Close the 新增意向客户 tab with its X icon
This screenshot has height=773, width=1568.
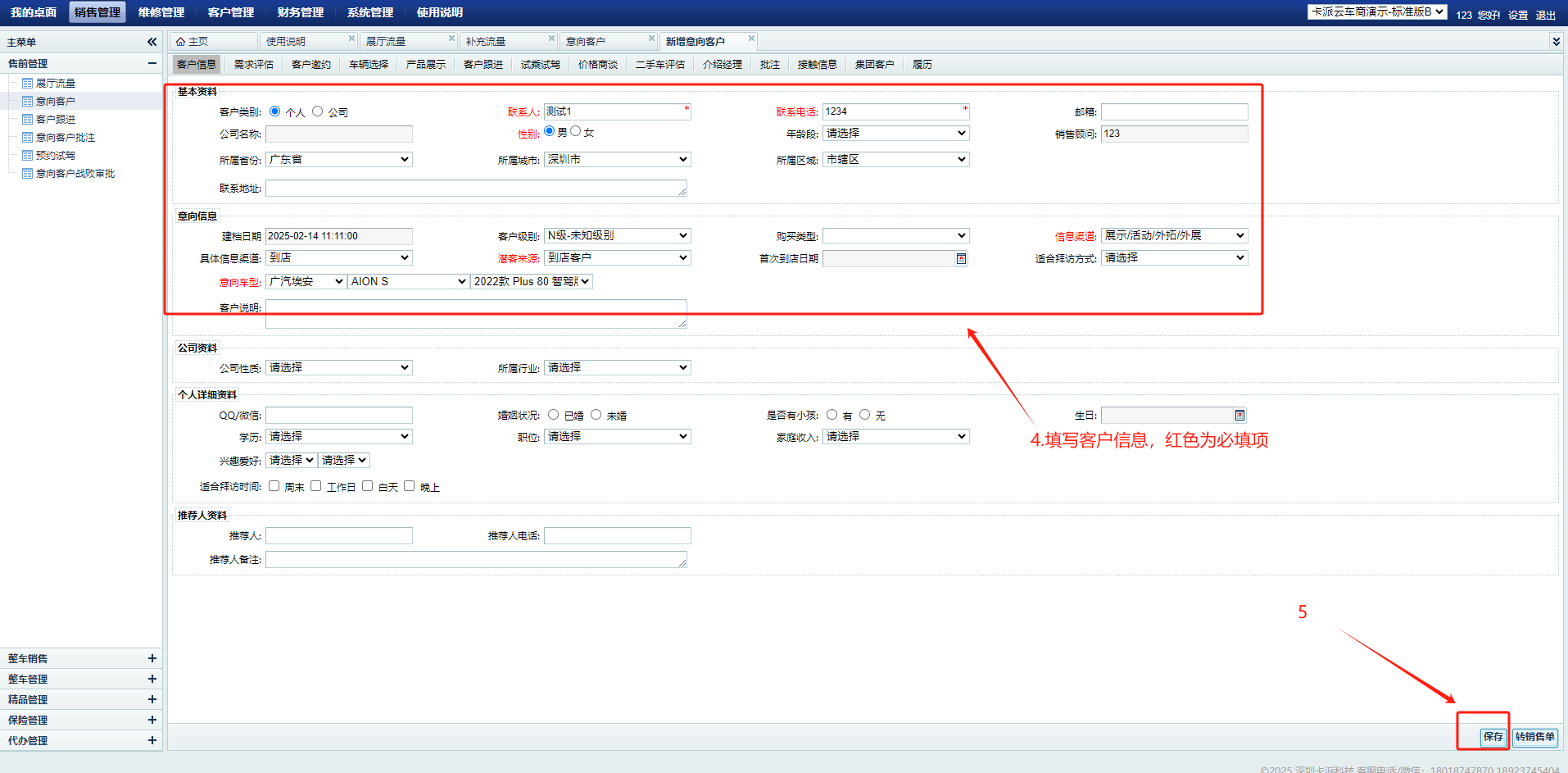pos(751,39)
